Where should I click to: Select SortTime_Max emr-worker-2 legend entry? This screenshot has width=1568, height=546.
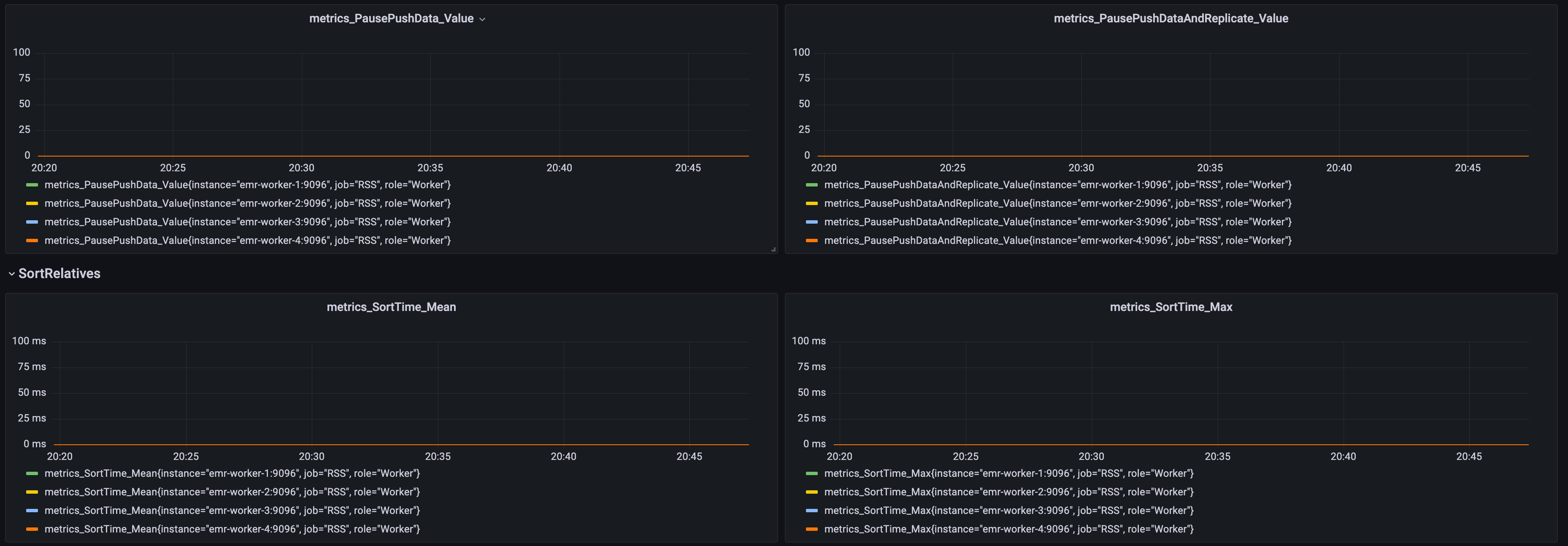click(1008, 492)
